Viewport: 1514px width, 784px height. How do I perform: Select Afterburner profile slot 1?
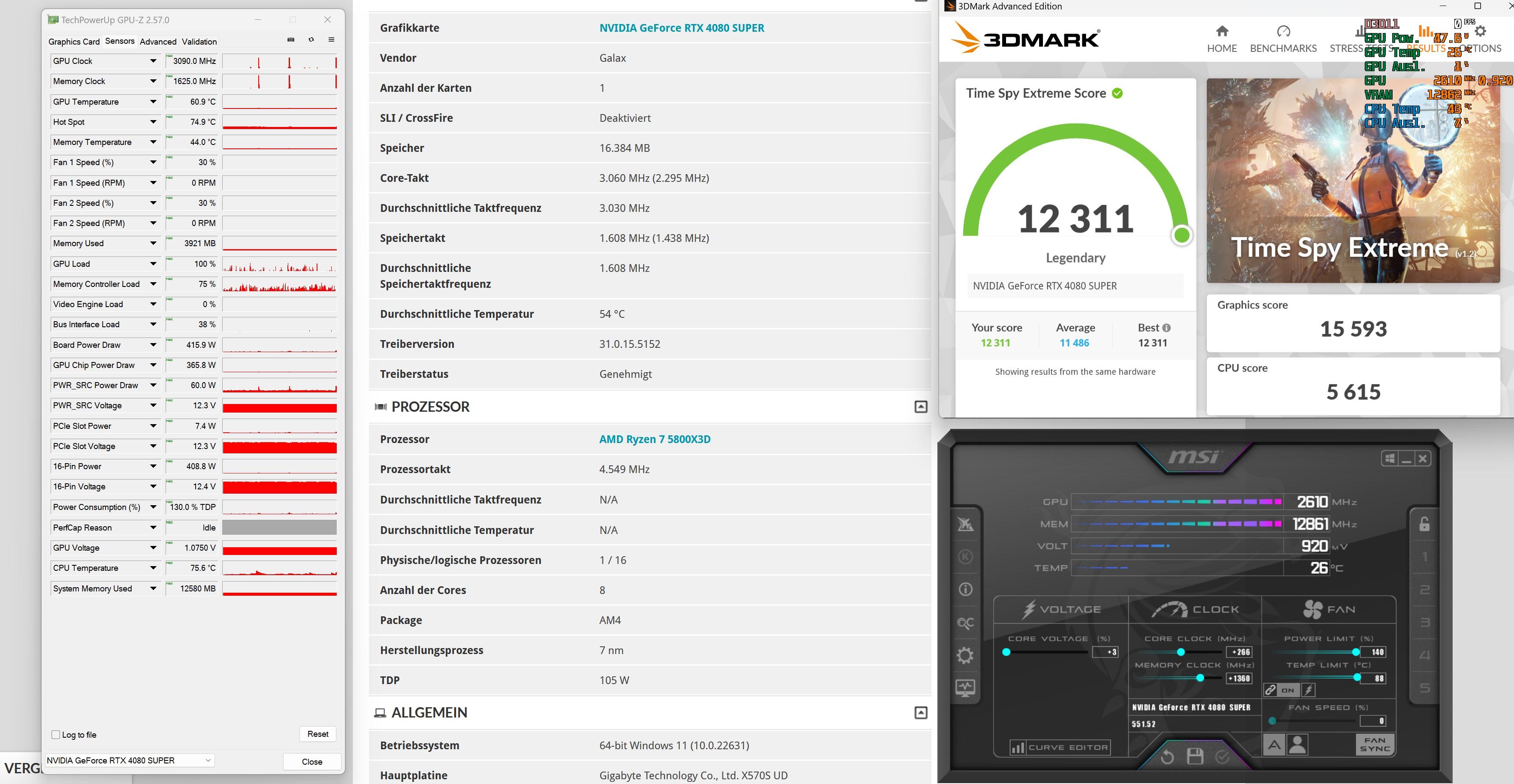[1424, 557]
